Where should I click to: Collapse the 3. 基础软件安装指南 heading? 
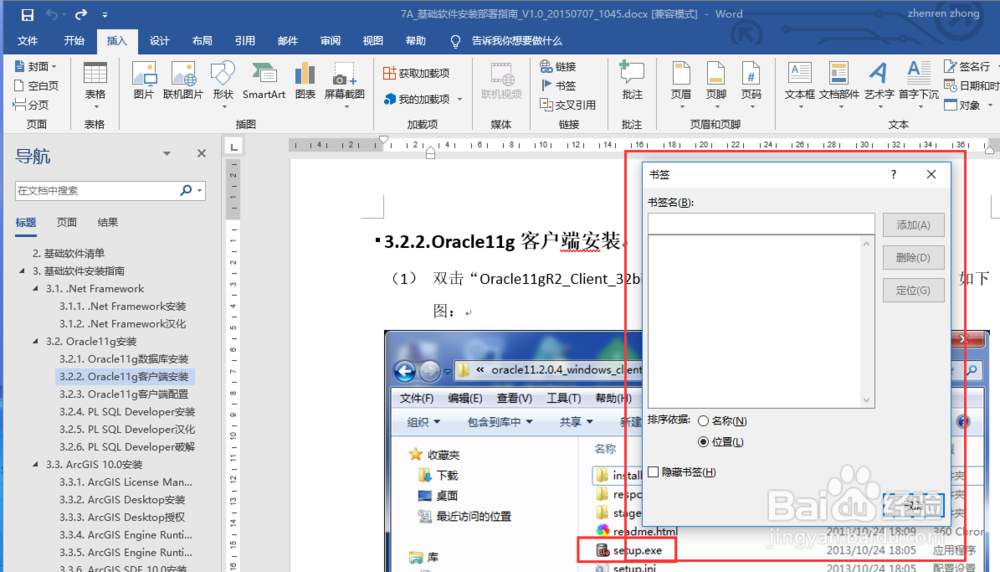click(x=22, y=271)
